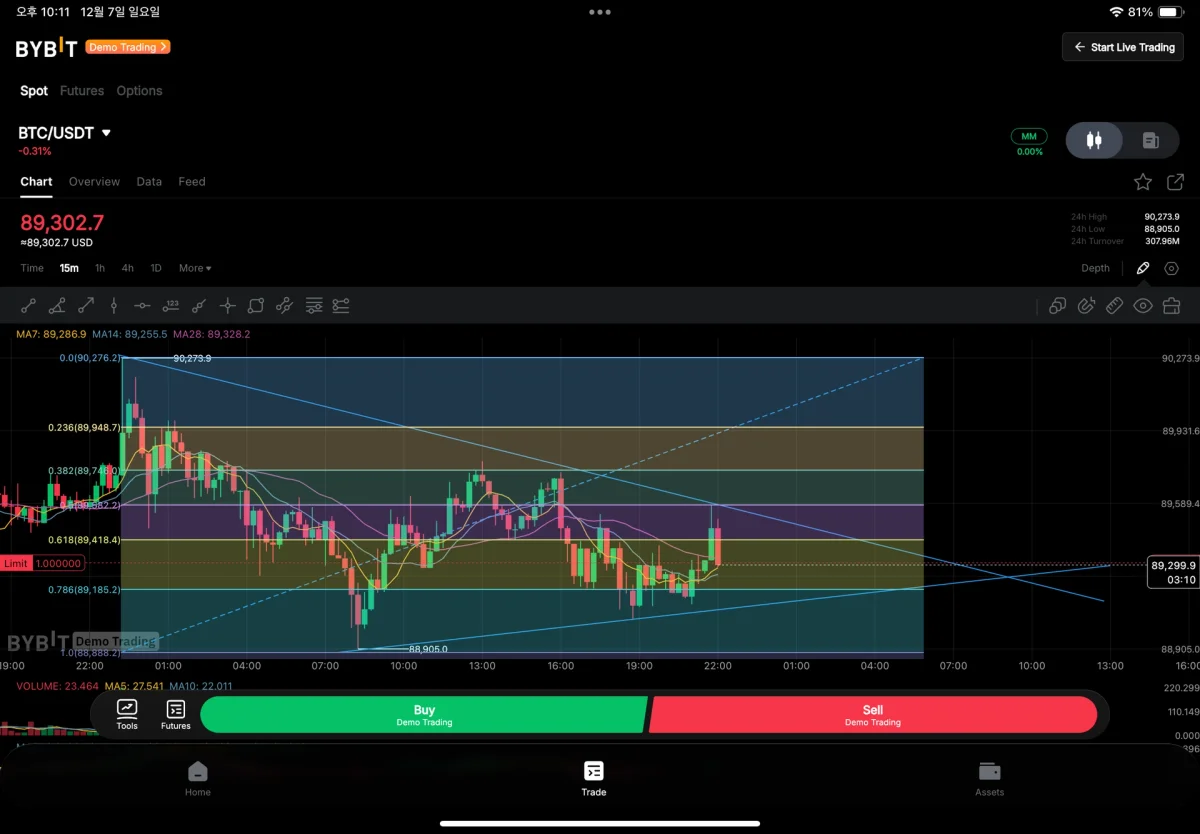Select the Chart tab

36,182
